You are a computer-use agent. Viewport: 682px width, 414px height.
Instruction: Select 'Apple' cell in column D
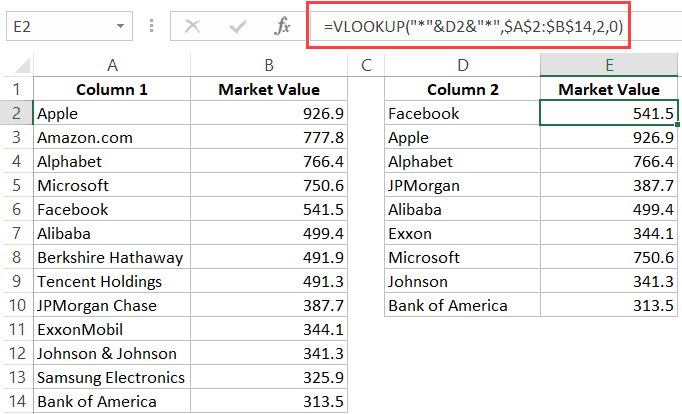tap(462, 137)
